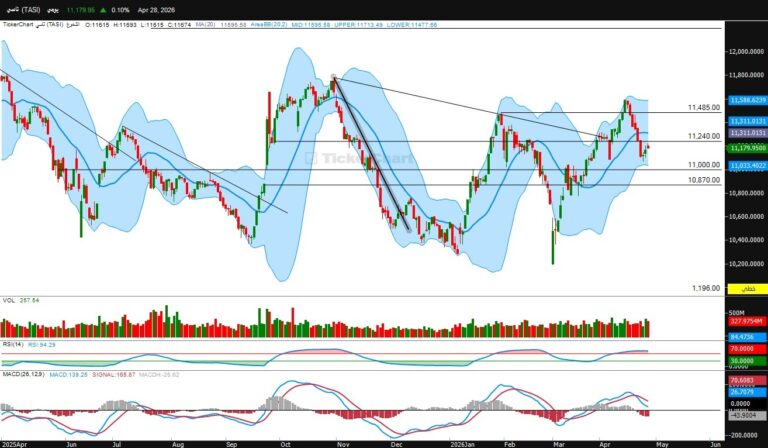Click the red 70.0000 RSI overbought tag

tap(745, 348)
